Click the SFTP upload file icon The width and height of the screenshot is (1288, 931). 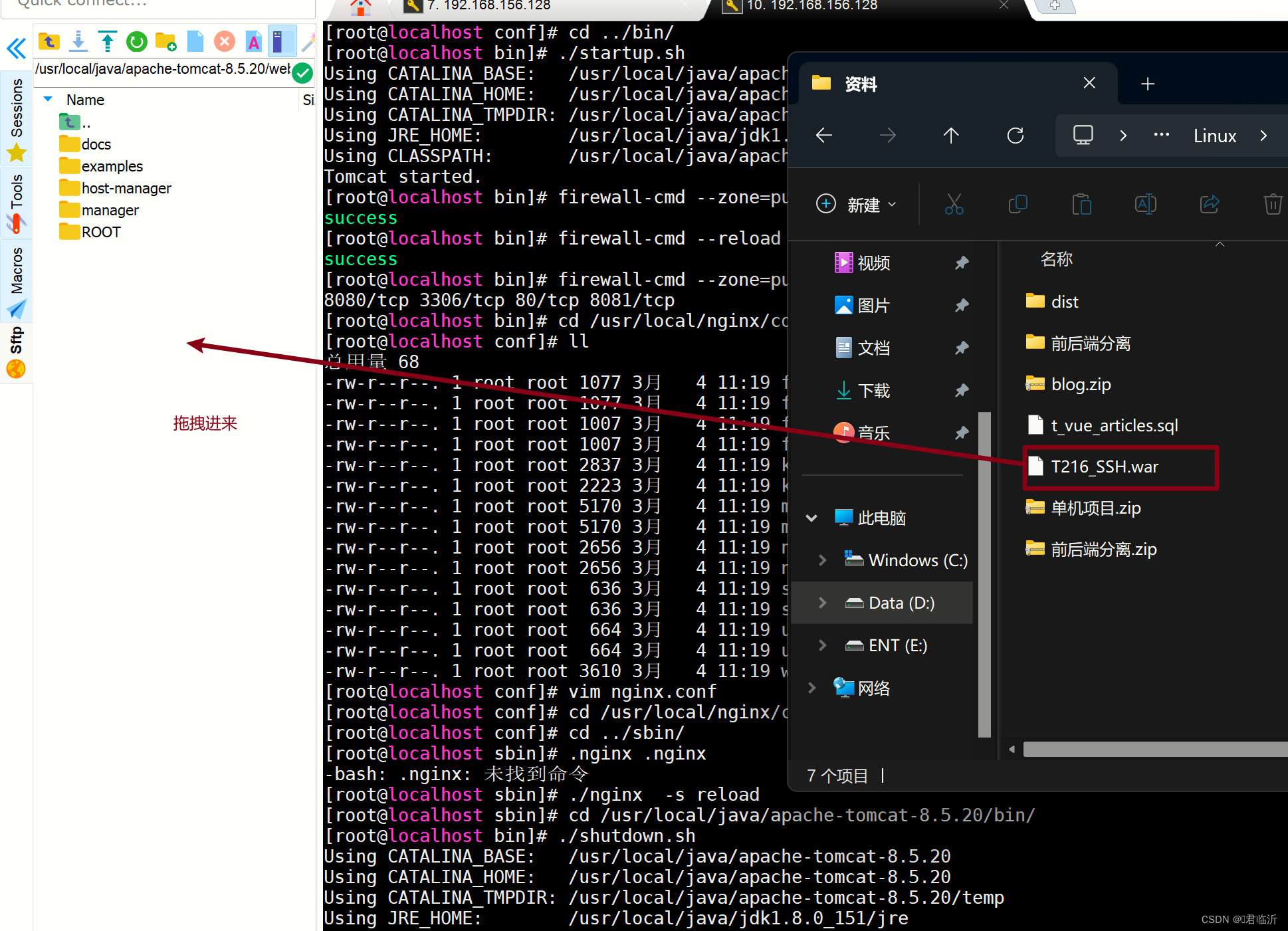pyautogui.click(x=107, y=42)
